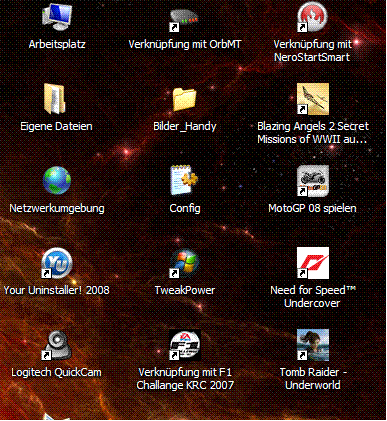Image resolution: width=387 pixels, height=421 pixels.
Task: Open the Arbeitsplatz computer icon
Action: coord(57,16)
